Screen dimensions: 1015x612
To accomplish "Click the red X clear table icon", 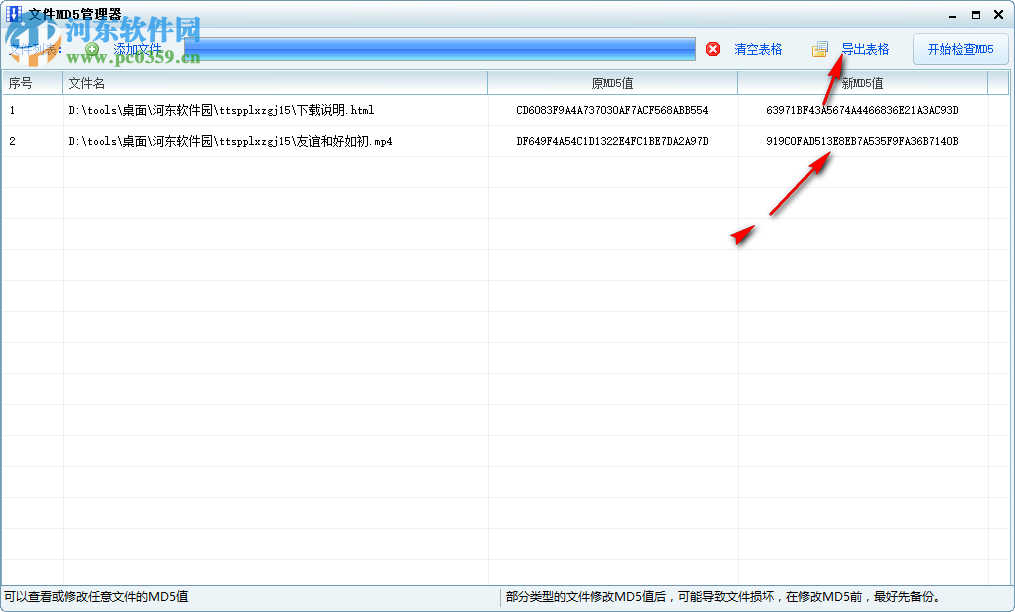I will [713, 49].
